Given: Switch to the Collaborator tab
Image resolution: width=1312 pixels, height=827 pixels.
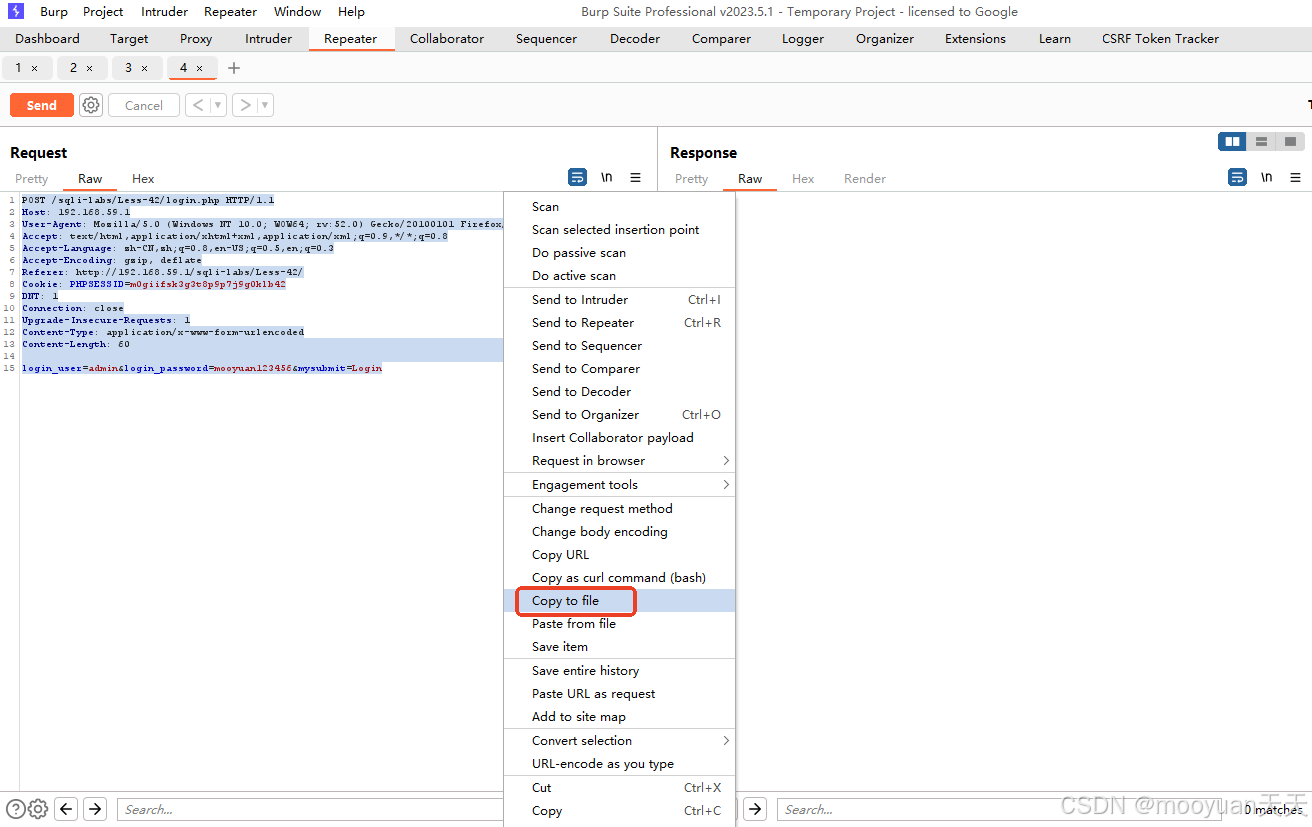Looking at the screenshot, I should click(447, 39).
